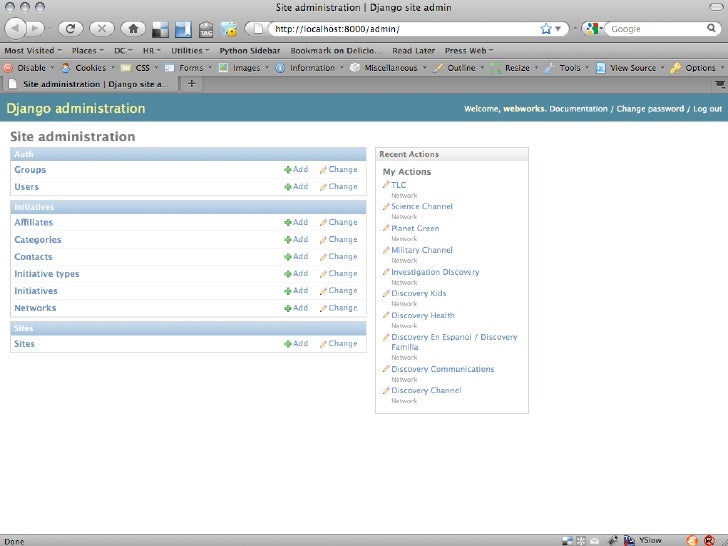Expand the Places bookmarks folder

tap(87, 51)
